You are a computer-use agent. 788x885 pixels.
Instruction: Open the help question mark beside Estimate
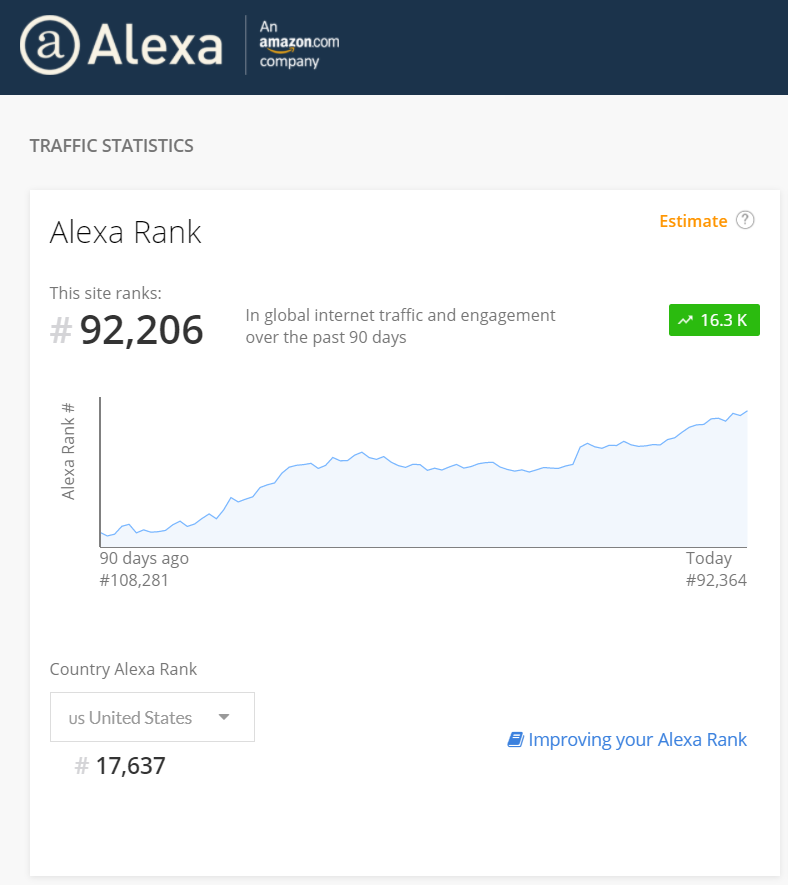(x=745, y=220)
